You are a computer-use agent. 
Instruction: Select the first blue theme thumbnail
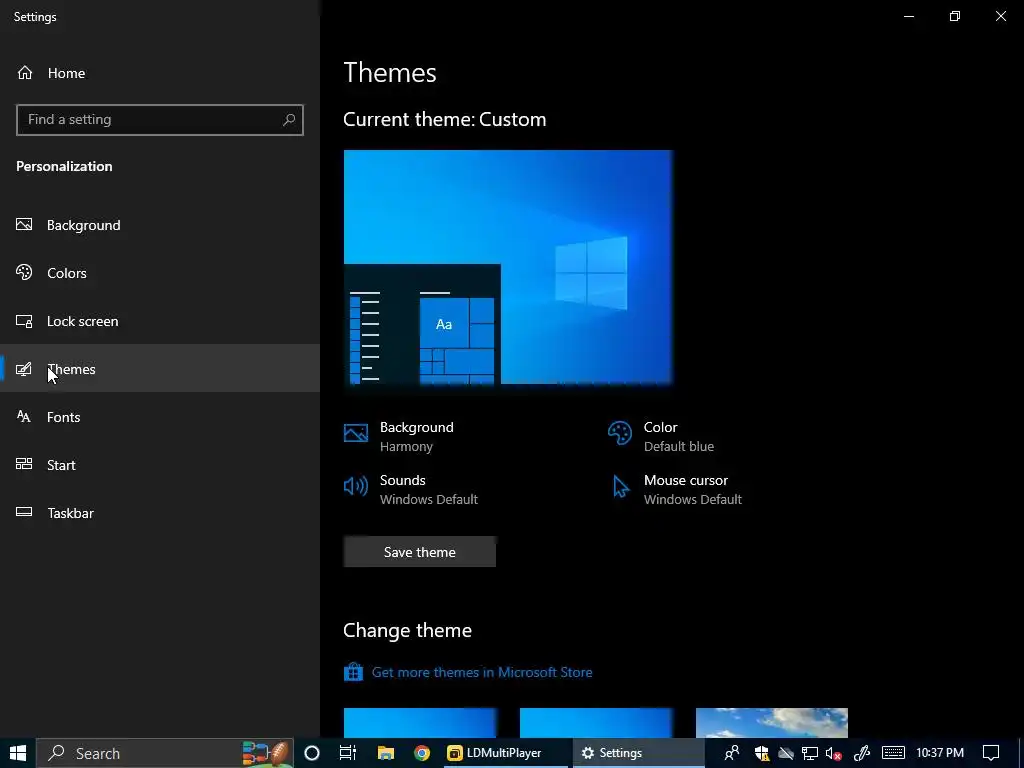(421, 723)
